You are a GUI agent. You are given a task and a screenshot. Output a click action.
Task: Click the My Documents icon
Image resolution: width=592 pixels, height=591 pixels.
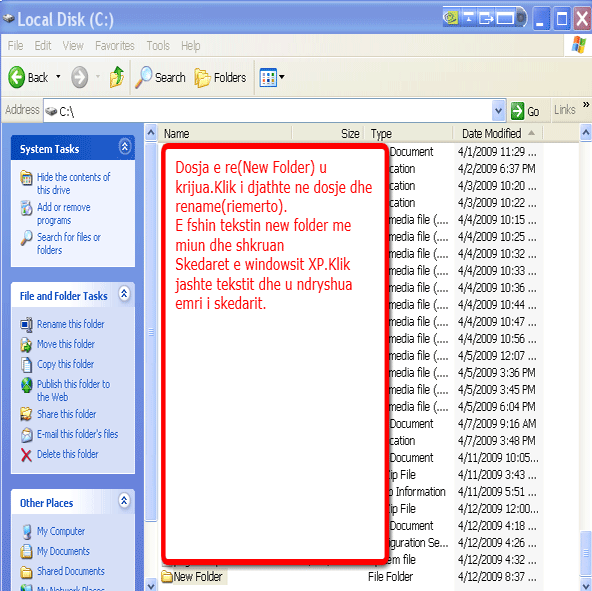pos(26,552)
